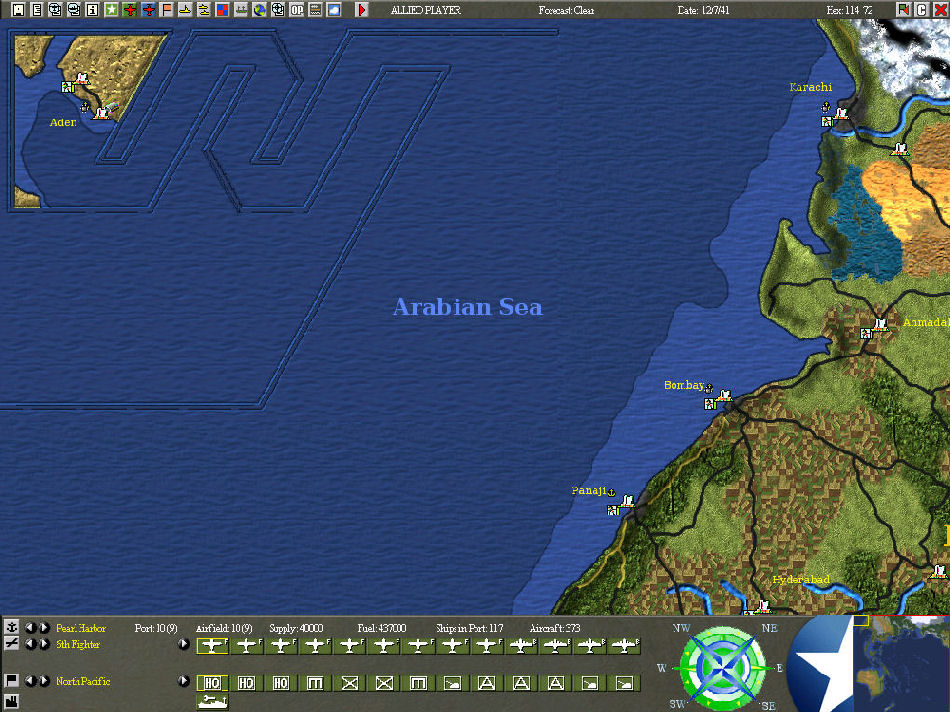The width and height of the screenshot is (950, 712).
Task: Click the 'Arabian Sea' map label
Action: tap(468, 307)
